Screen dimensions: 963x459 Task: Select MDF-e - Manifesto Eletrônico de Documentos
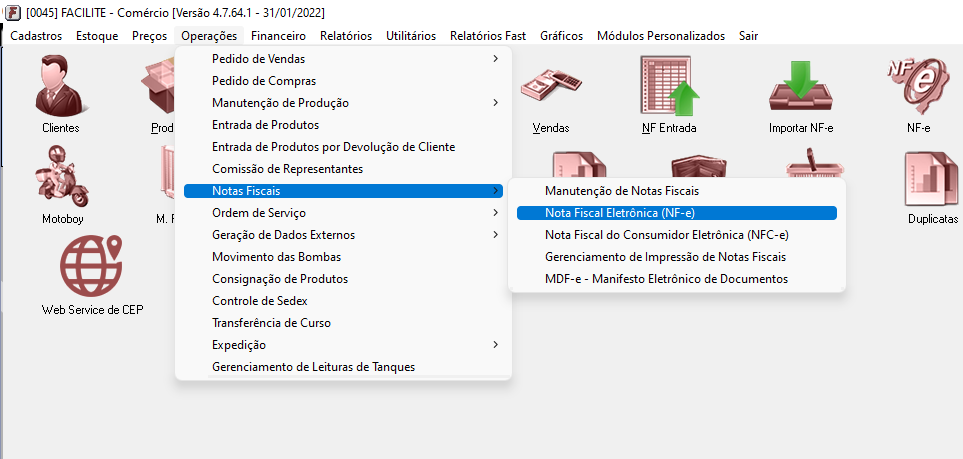click(x=677, y=279)
